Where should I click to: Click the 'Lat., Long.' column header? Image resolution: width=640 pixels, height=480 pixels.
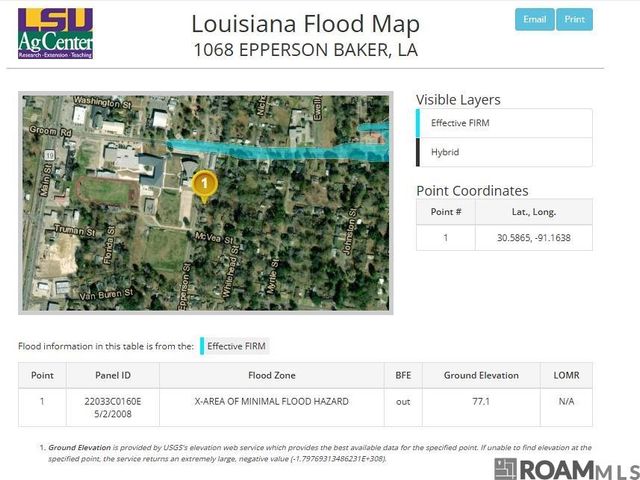click(534, 212)
